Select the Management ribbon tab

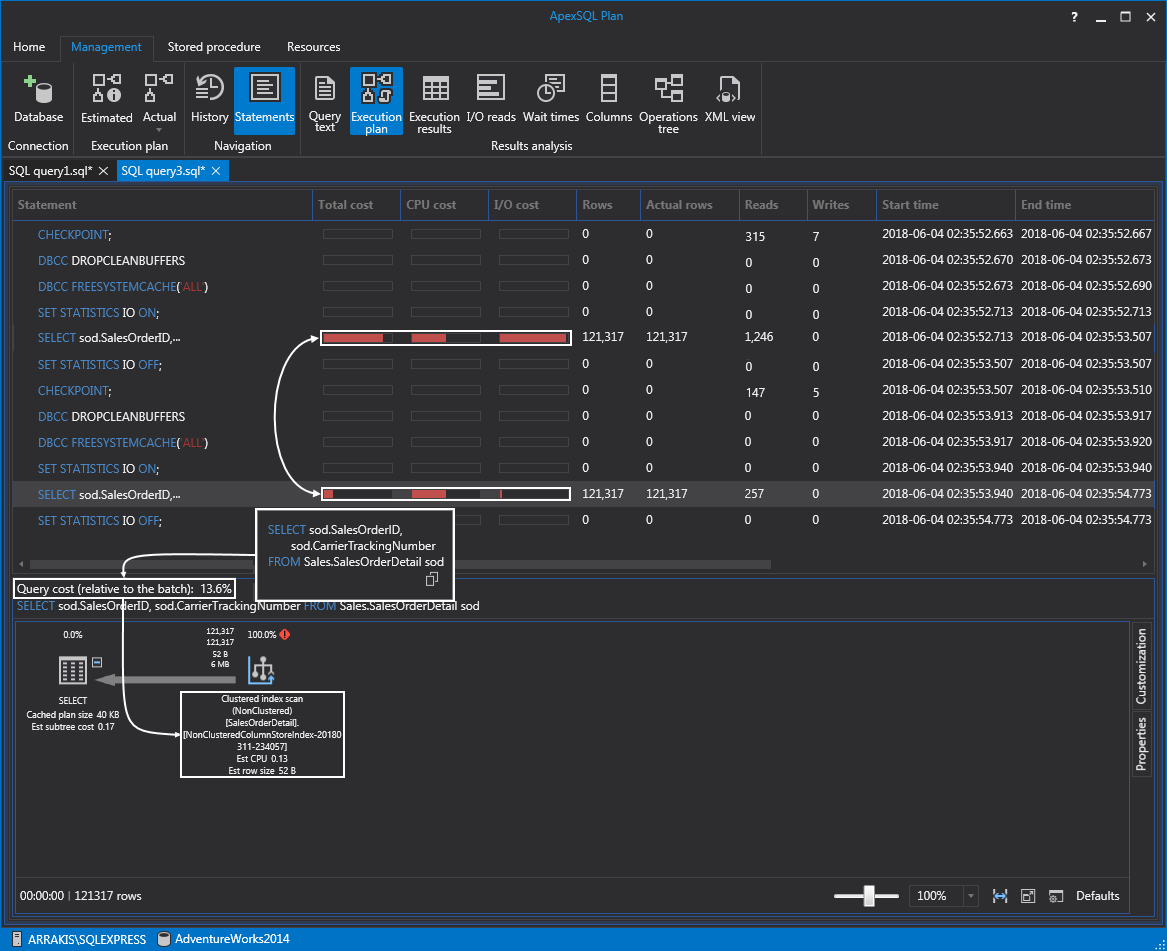[x=106, y=47]
